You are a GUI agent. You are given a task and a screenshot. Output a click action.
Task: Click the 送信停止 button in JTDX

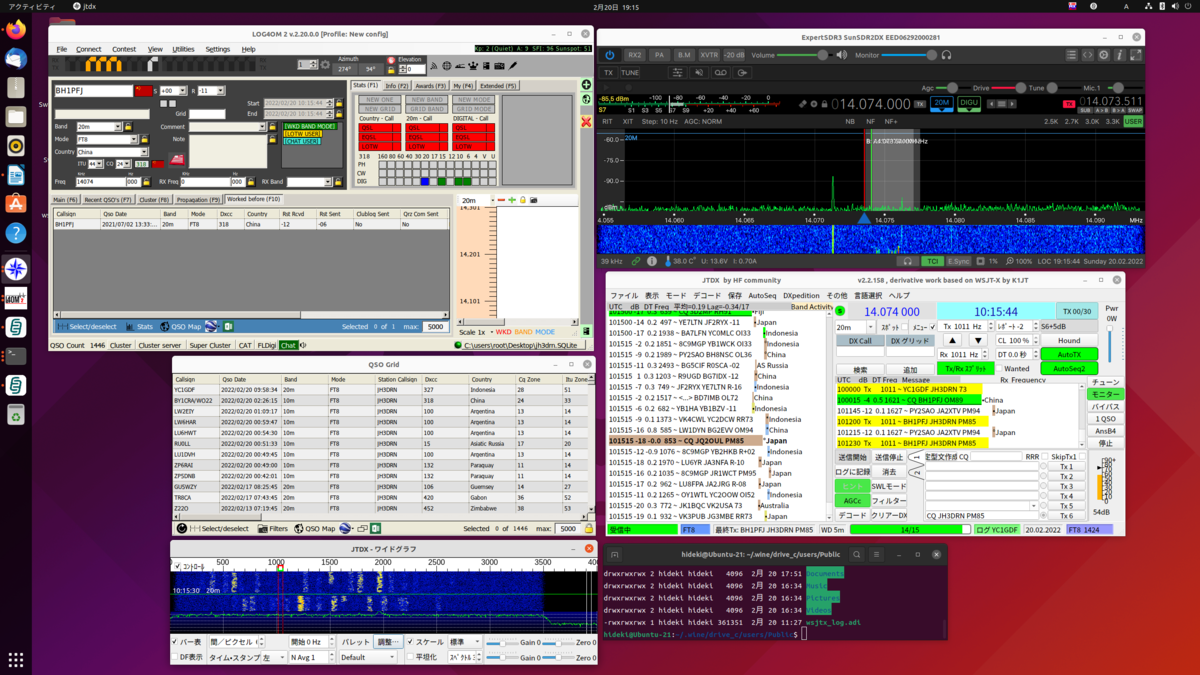(889, 457)
